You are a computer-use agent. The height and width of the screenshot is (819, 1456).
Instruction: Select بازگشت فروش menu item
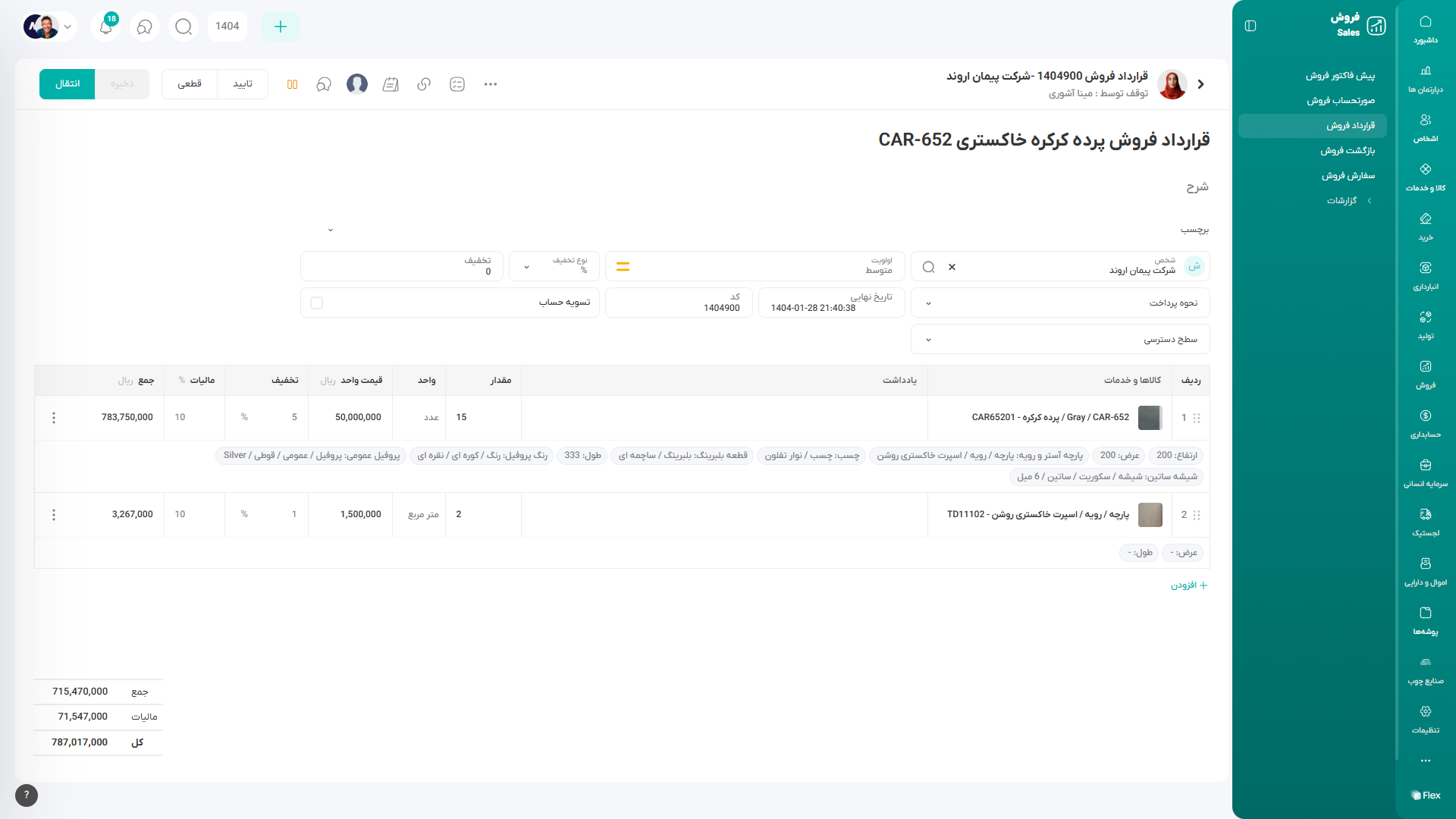coord(1347,151)
